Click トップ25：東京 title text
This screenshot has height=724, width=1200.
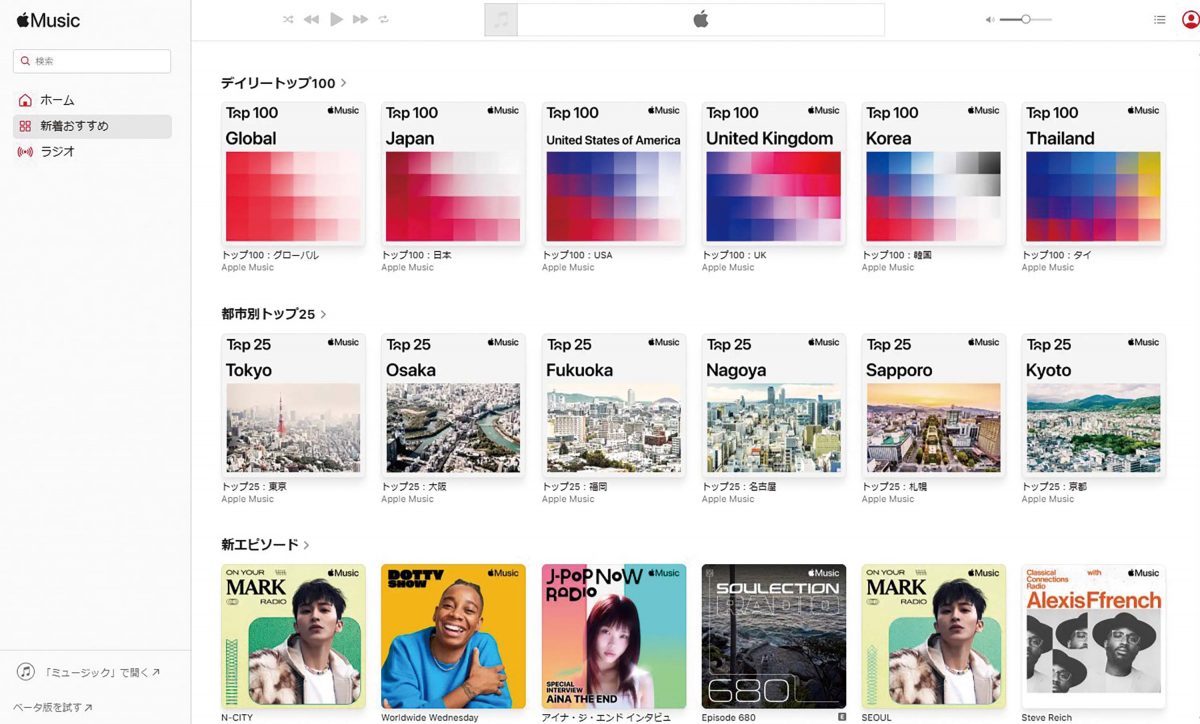tap(254, 486)
